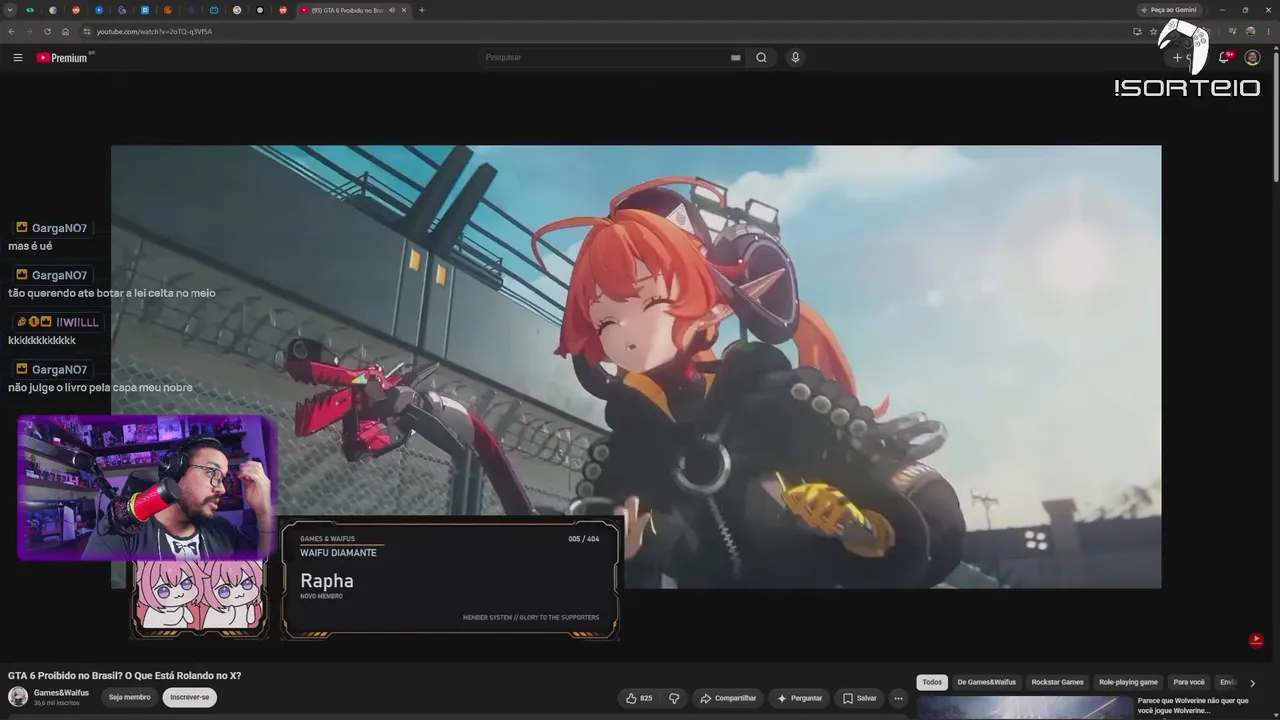This screenshot has height=720, width=1280.
Task: Click the 'Compartilhar' share button
Action: 728,698
